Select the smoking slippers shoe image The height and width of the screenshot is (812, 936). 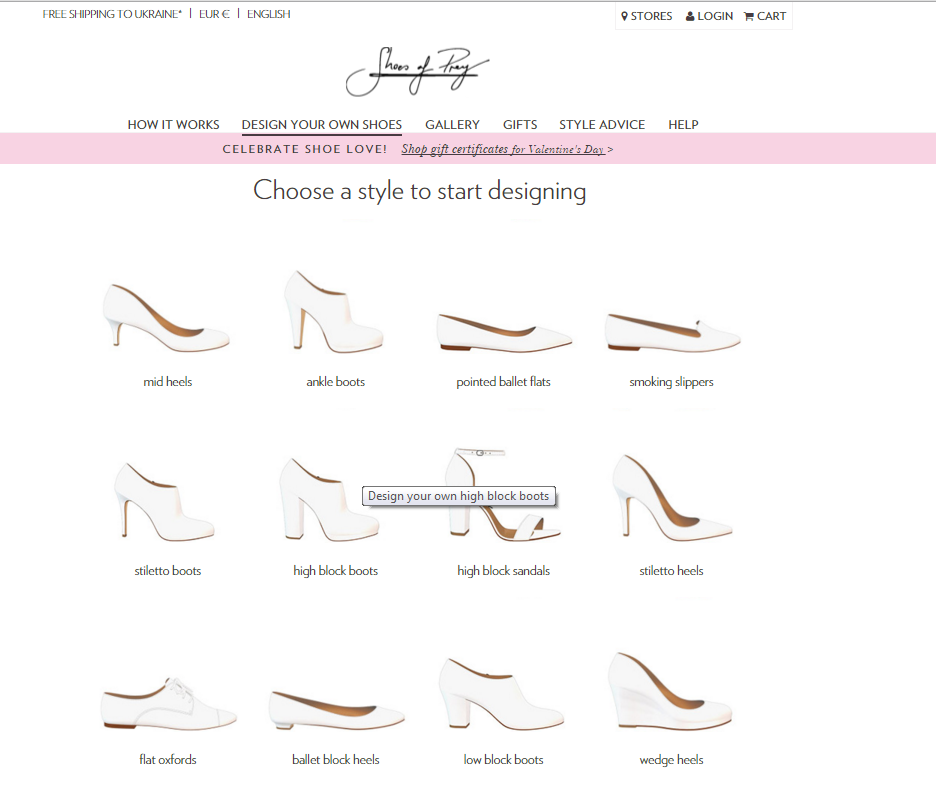(672, 332)
